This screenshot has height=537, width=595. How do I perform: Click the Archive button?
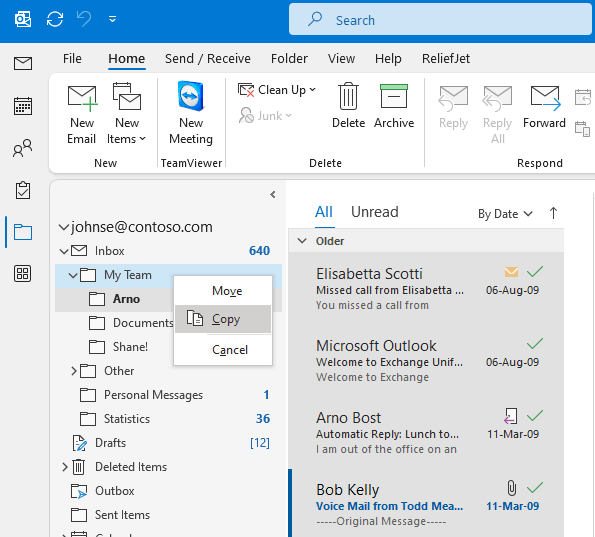pos(394,106)
